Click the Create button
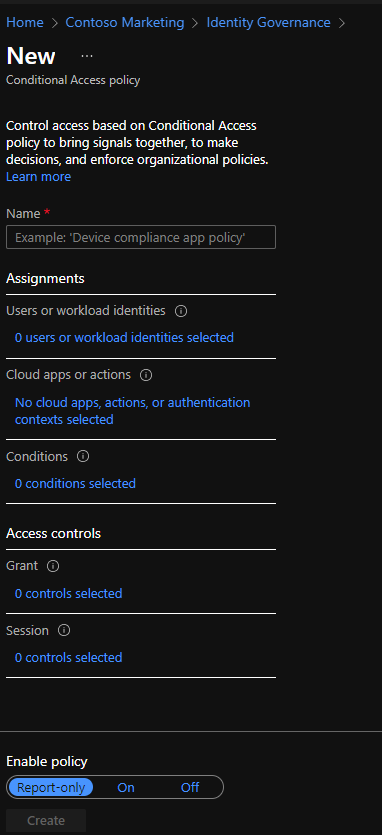The image size is (382, 835). click(46, 821)
